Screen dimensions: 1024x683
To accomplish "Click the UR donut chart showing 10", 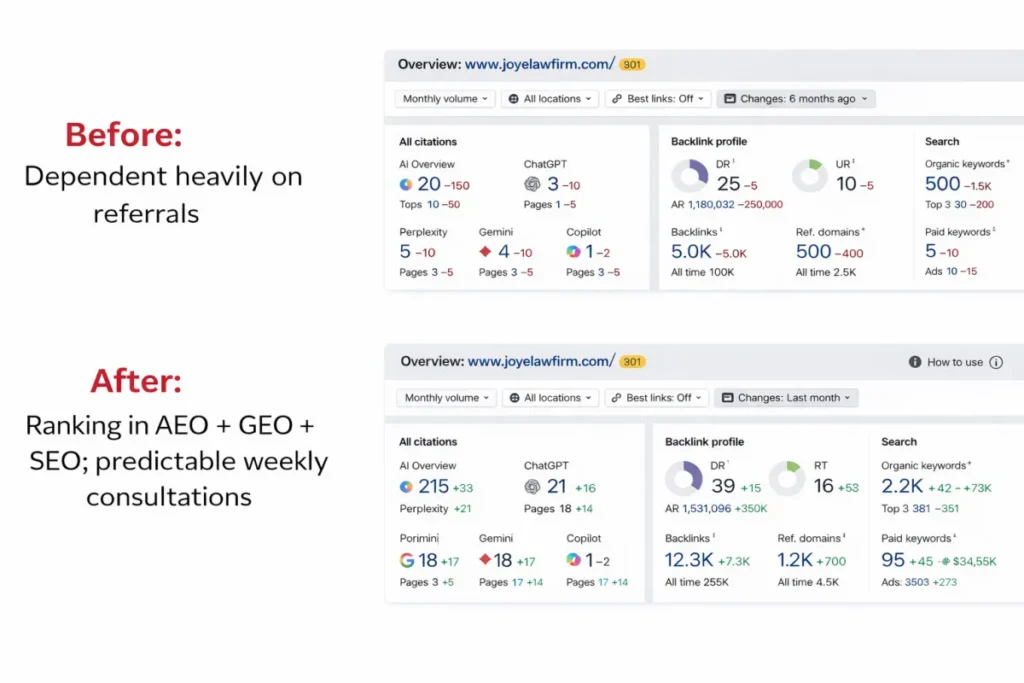I will coord(810,176).
